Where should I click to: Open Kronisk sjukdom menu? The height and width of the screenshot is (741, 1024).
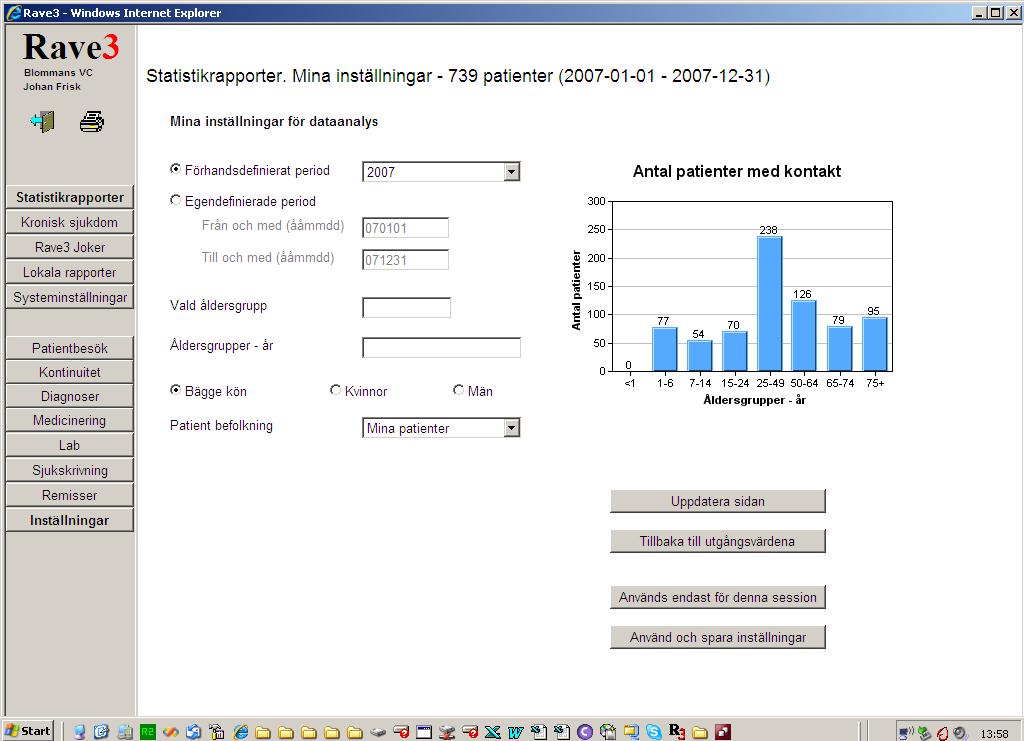point(70,222)
